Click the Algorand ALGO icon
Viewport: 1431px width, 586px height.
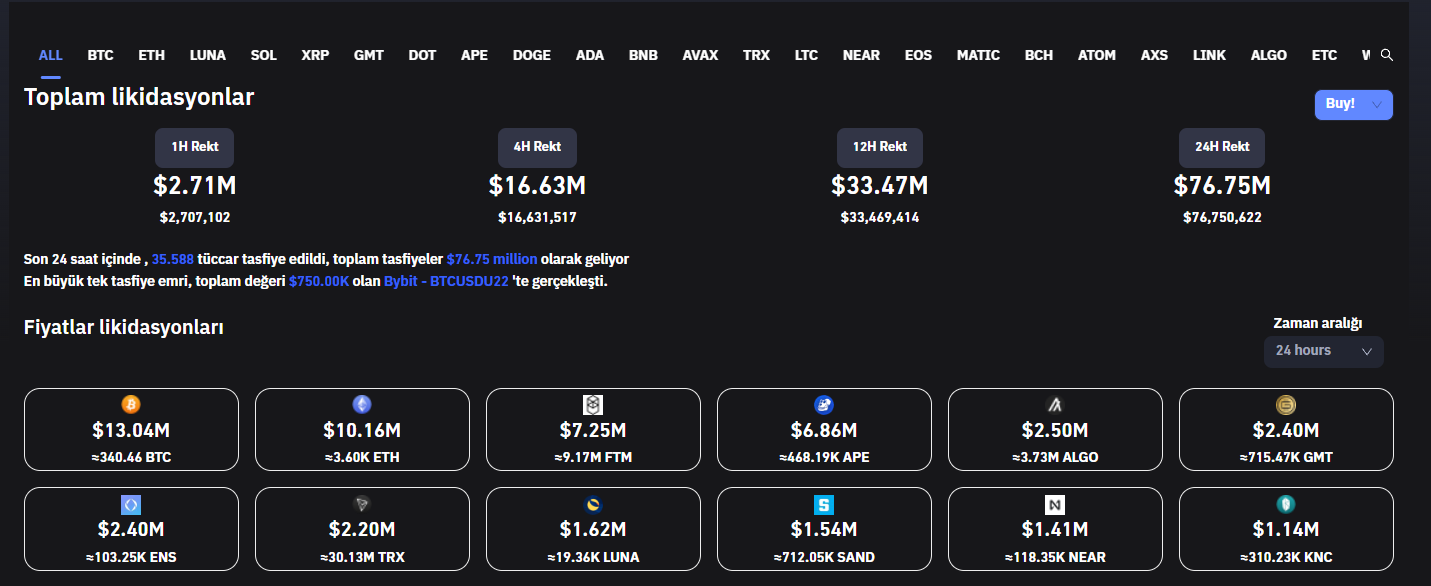click(x=1055, y=404)
